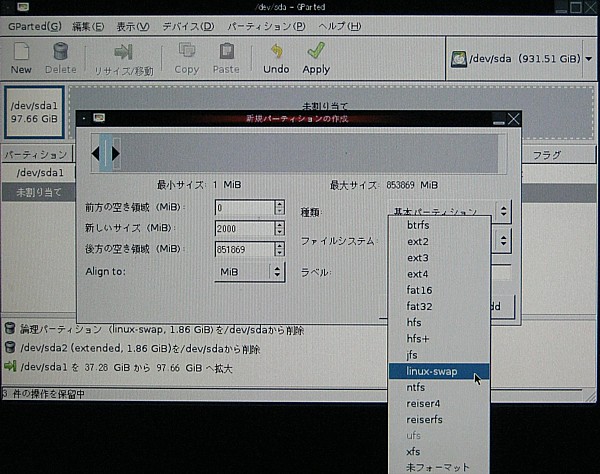Click the /dev/sda1 97.66 GiB partition block
The height and width of the screenshot is (474, 600).
point(34,112)
